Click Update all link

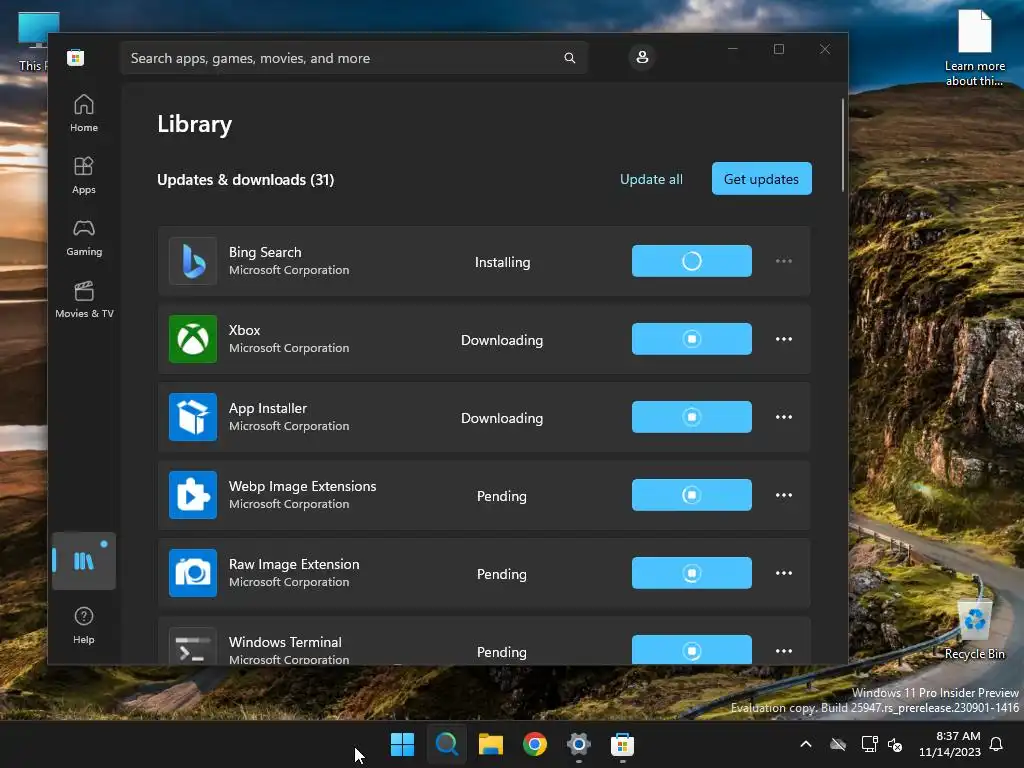pos(651,179)
